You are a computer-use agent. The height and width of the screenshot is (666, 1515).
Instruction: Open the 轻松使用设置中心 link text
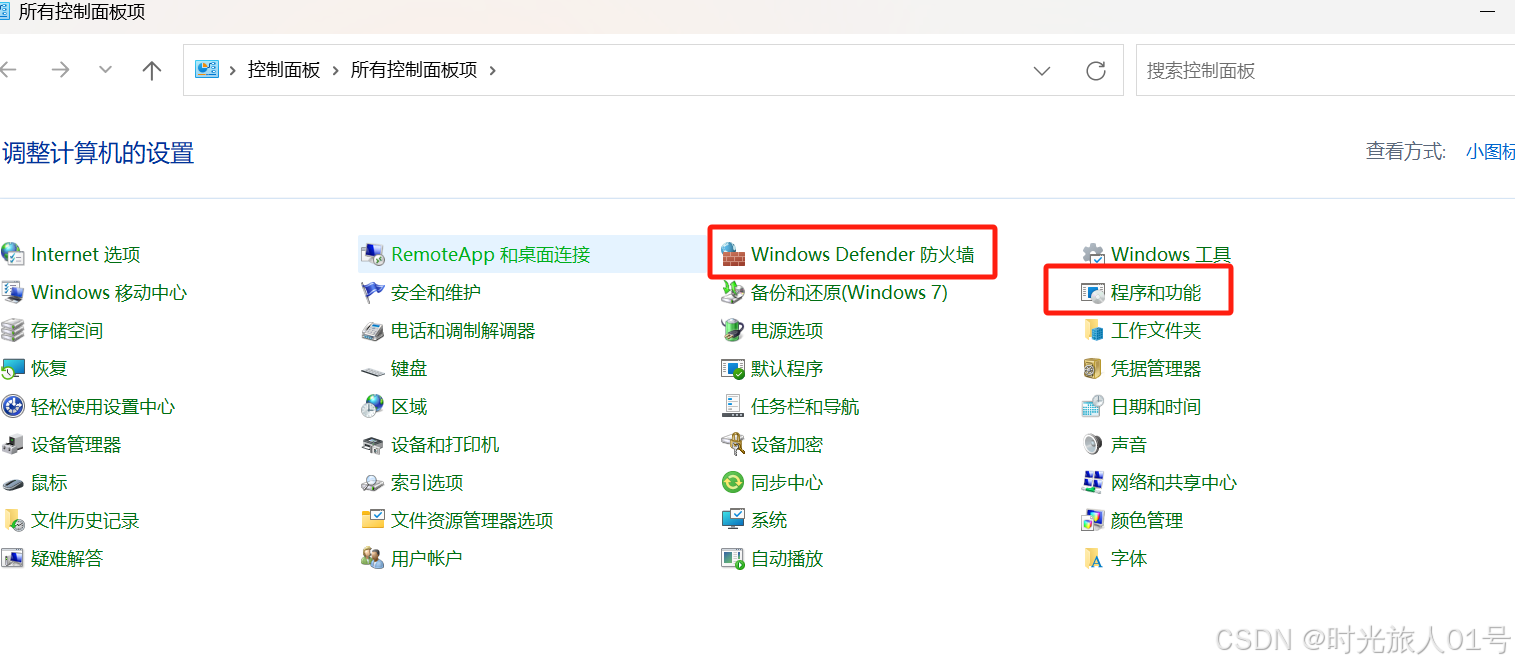(103, 407)
